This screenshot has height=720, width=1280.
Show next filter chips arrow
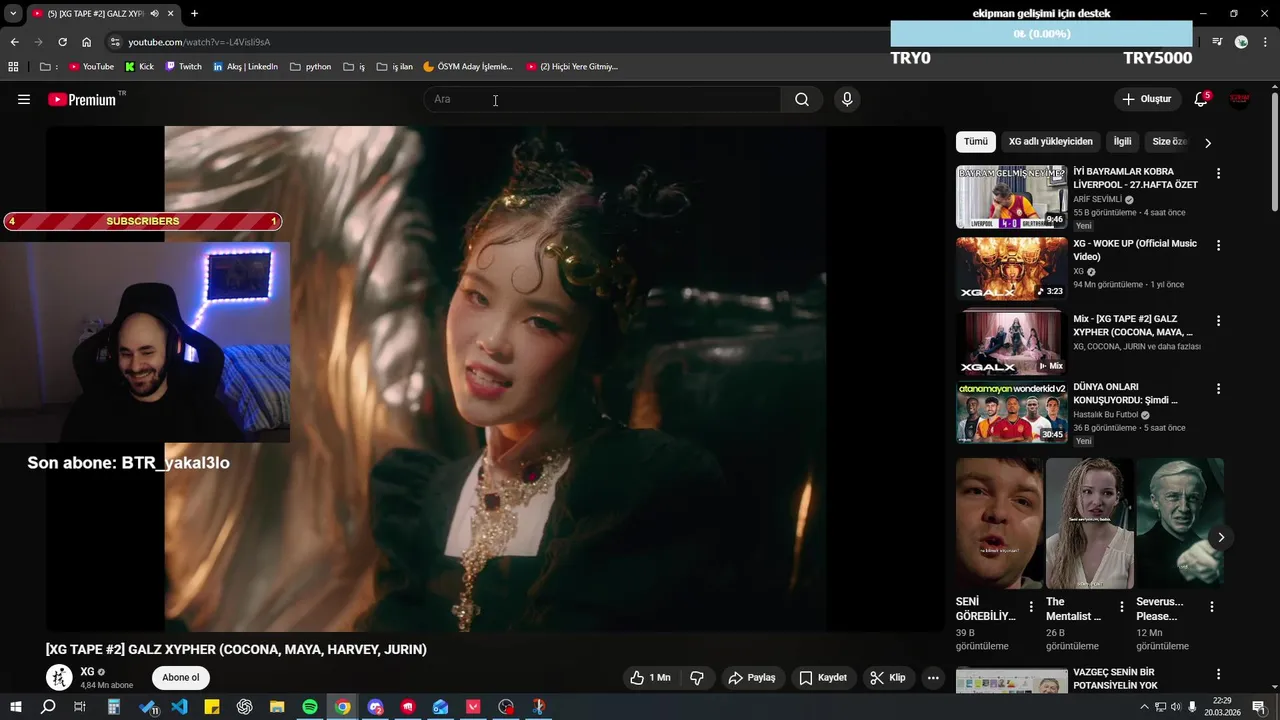coord(1208,143)
